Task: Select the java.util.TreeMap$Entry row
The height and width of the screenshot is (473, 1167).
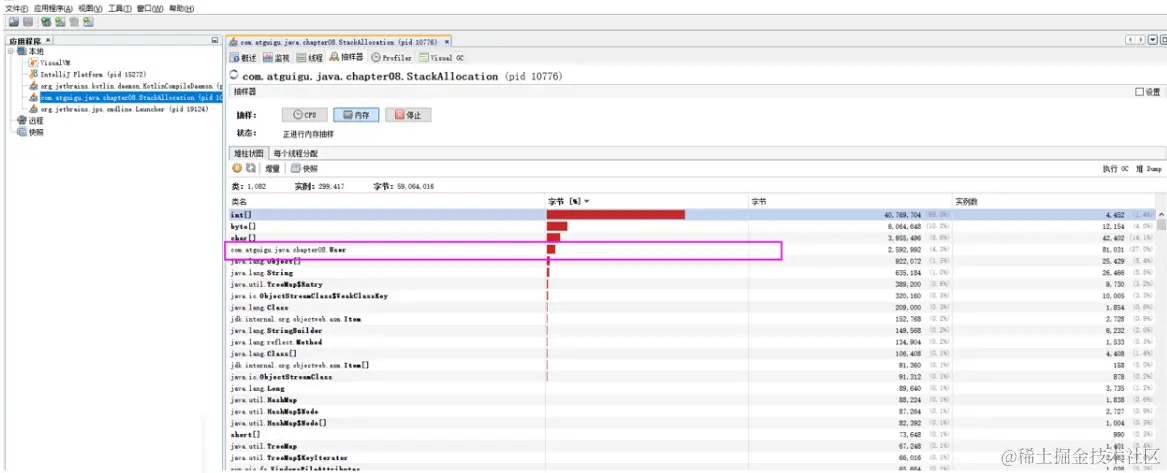Action: pyautogui.click(x=692, y=284)
